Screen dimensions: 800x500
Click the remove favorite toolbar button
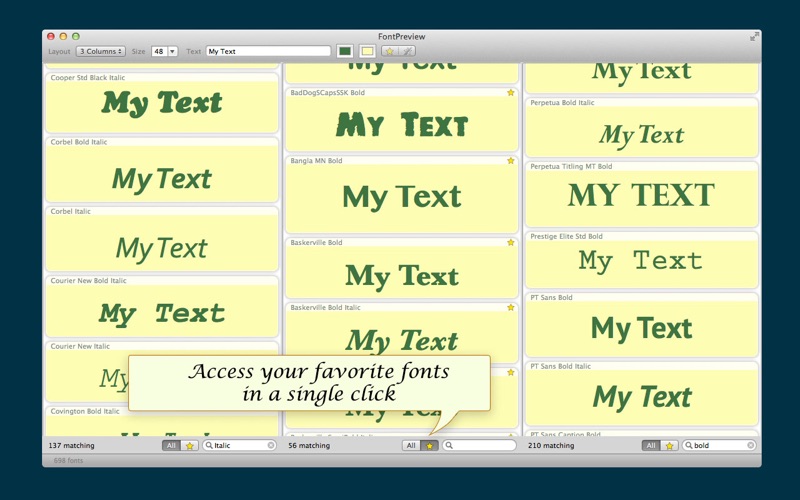[407, 51]
